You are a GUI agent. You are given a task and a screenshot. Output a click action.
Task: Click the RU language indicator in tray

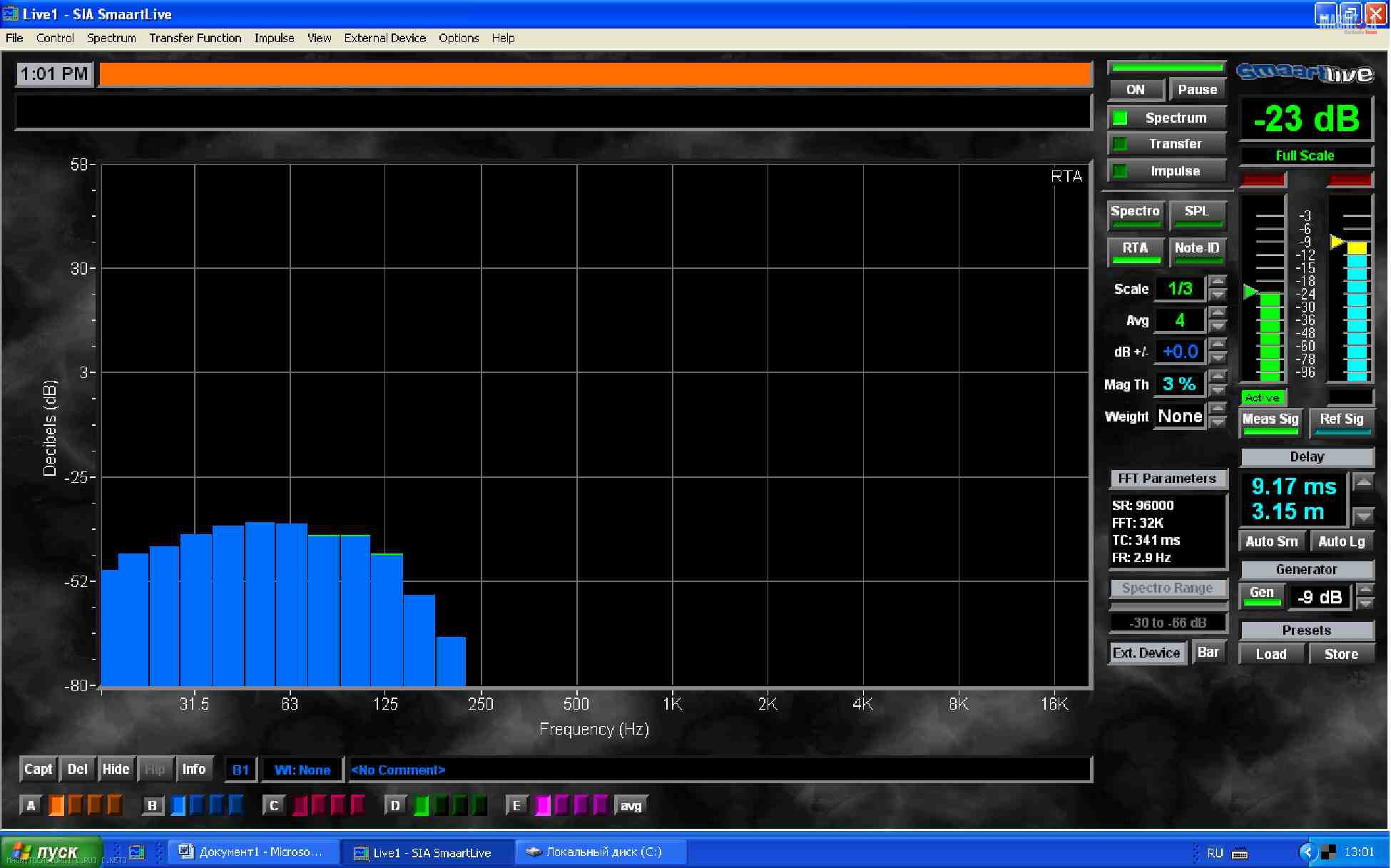(1215, 853)
